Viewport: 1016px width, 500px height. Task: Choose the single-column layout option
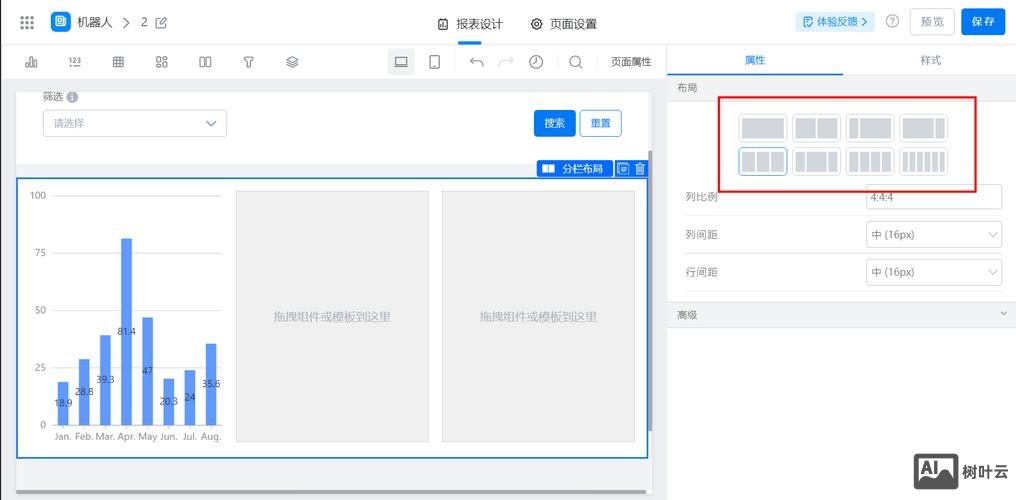click(763, 128)
